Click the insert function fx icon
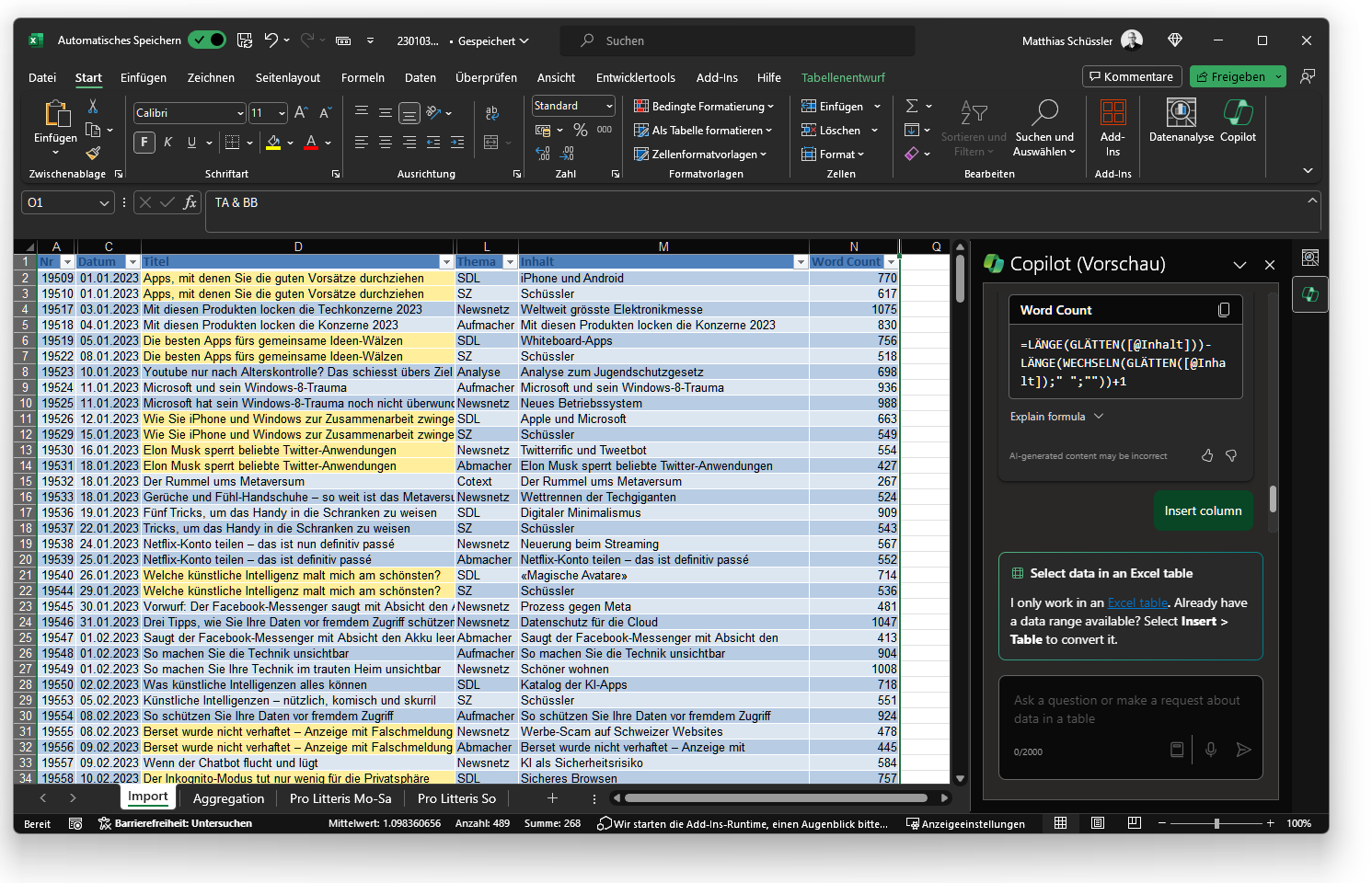This screenshot has width=1372, height=883. point(190,202)
